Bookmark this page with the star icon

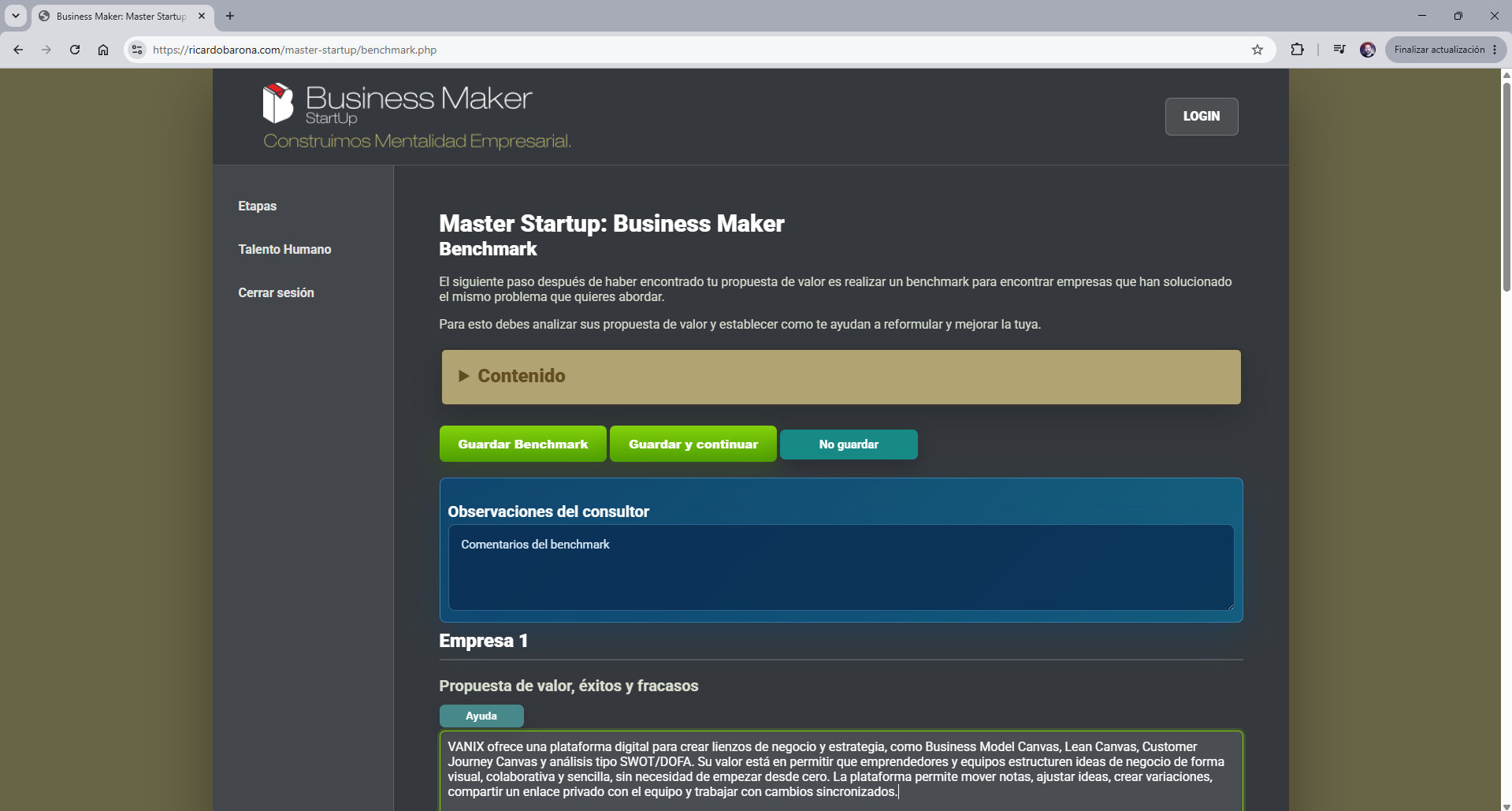[x=1258, y=50]
